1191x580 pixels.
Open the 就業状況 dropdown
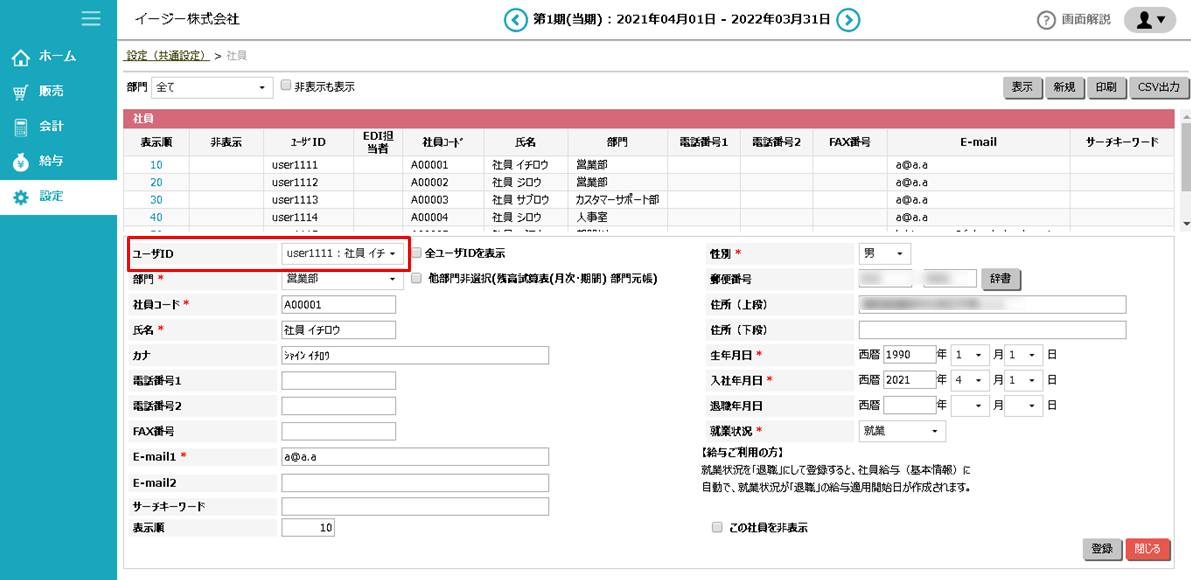902,431
